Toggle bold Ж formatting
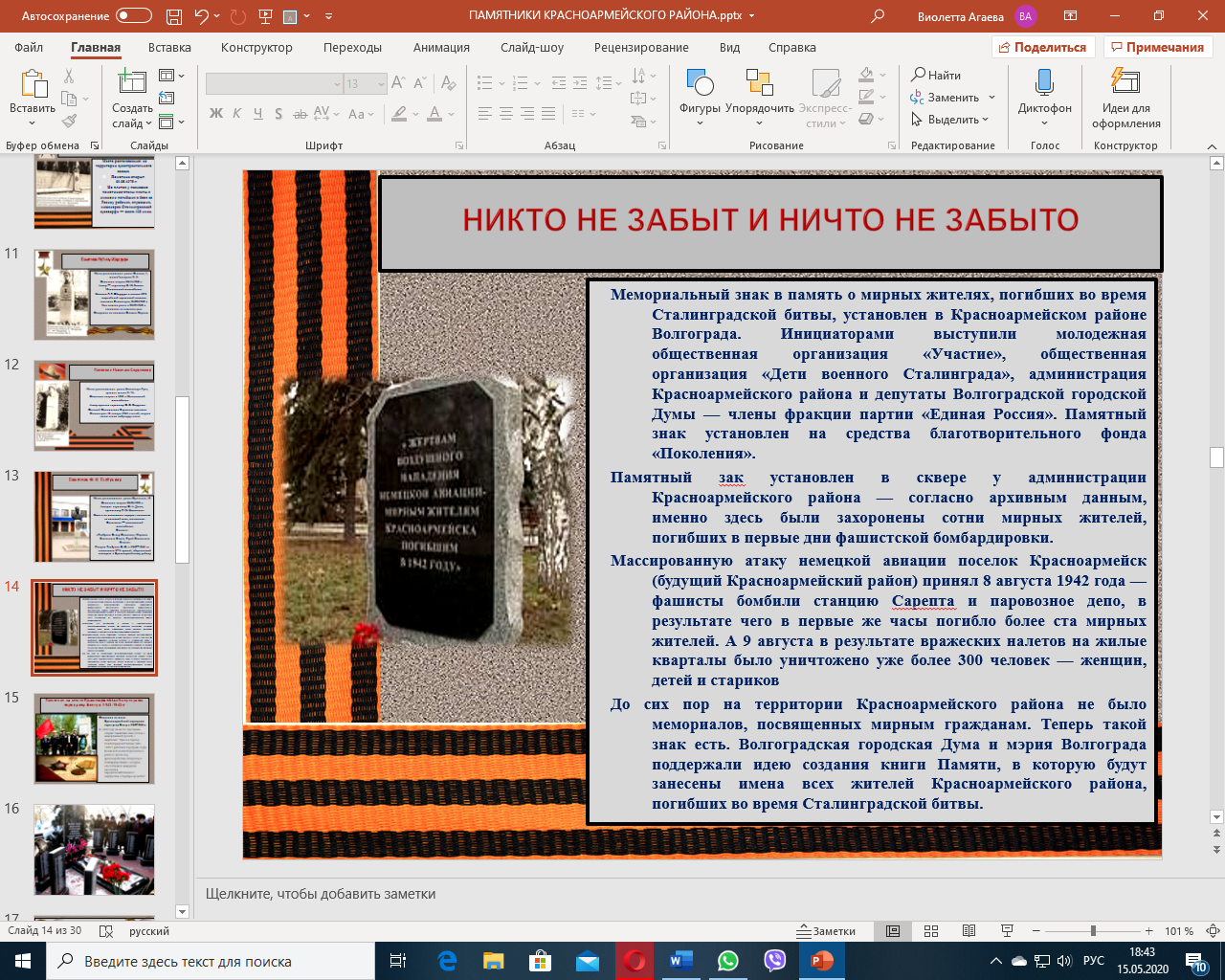Screen dimensions: 1225x980 (x=216, y=114)
